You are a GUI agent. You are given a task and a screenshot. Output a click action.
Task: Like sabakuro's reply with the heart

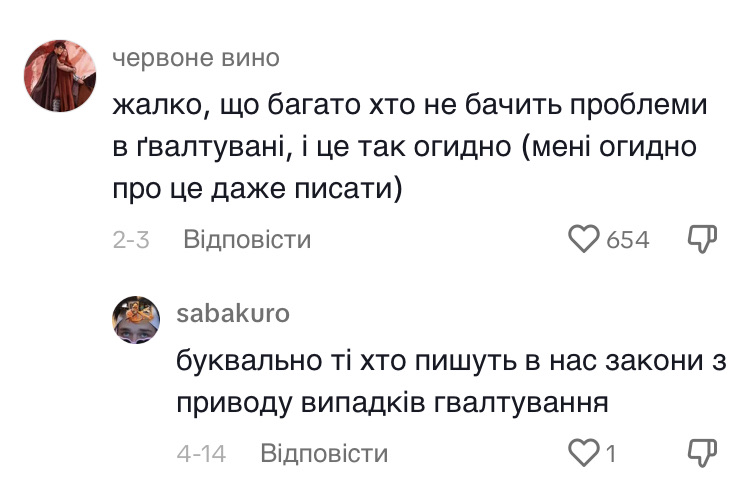coord(583,454)
